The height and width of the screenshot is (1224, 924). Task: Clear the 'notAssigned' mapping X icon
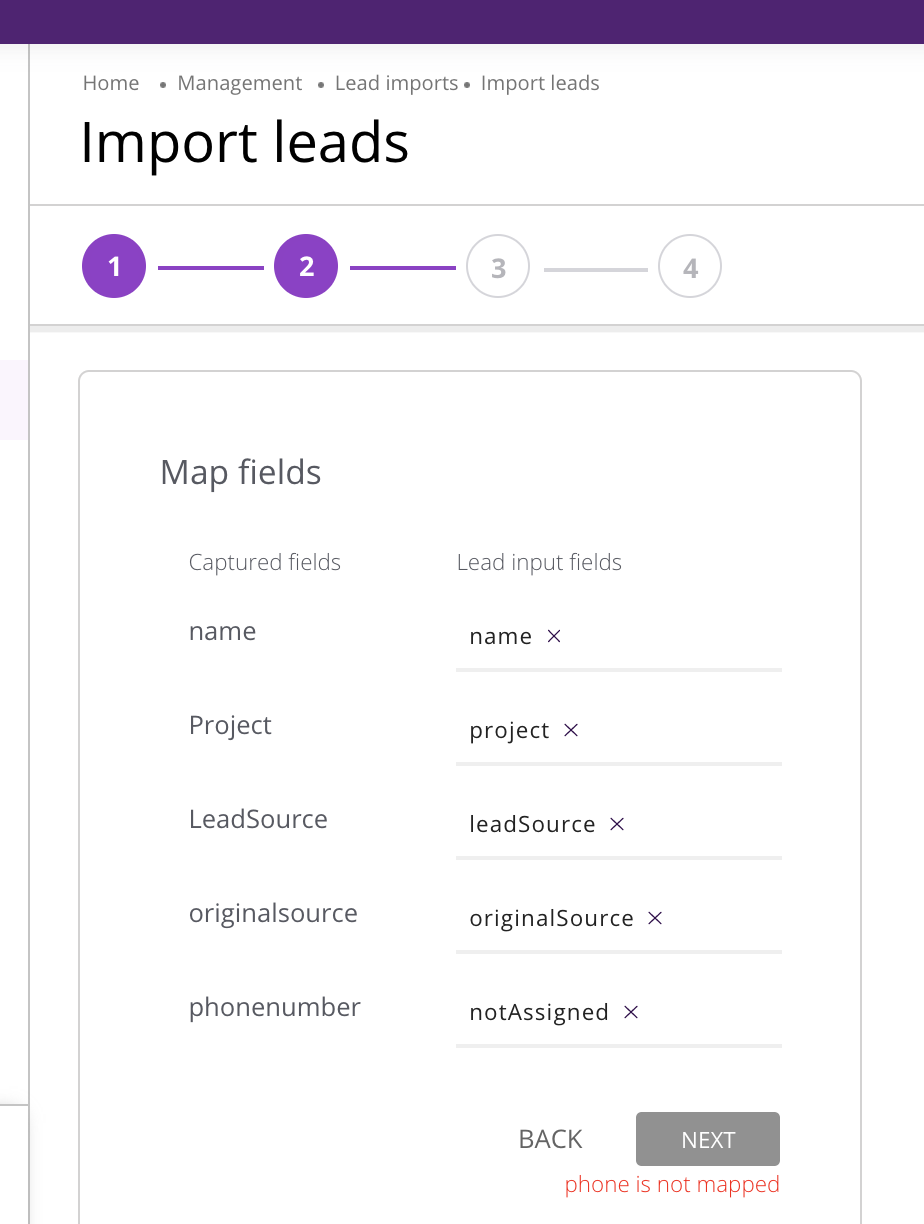(631, 1012)
